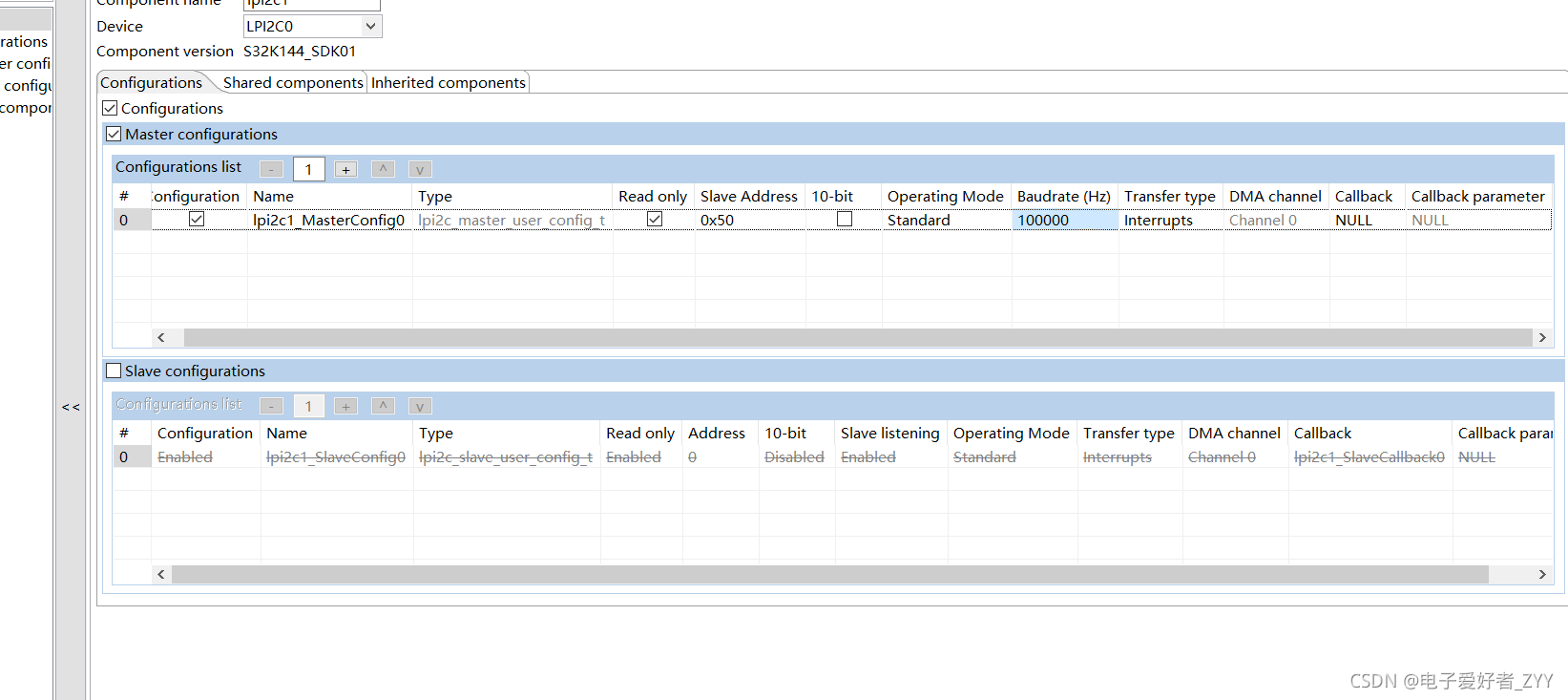
Task: Click the Baudrate (Hz) column header
Action: pos(1063,196)
